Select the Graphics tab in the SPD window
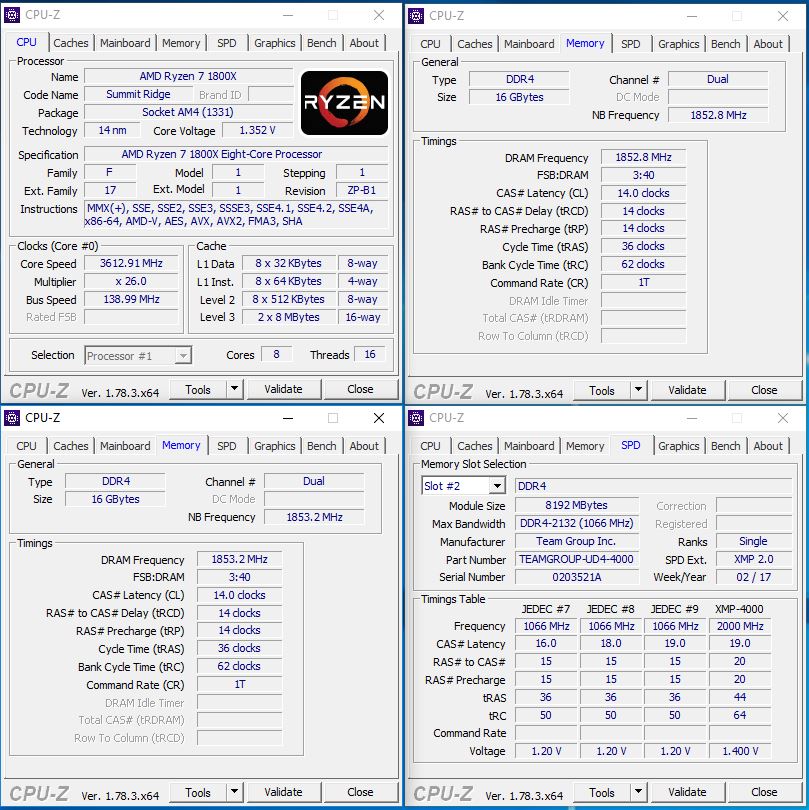 678,446
